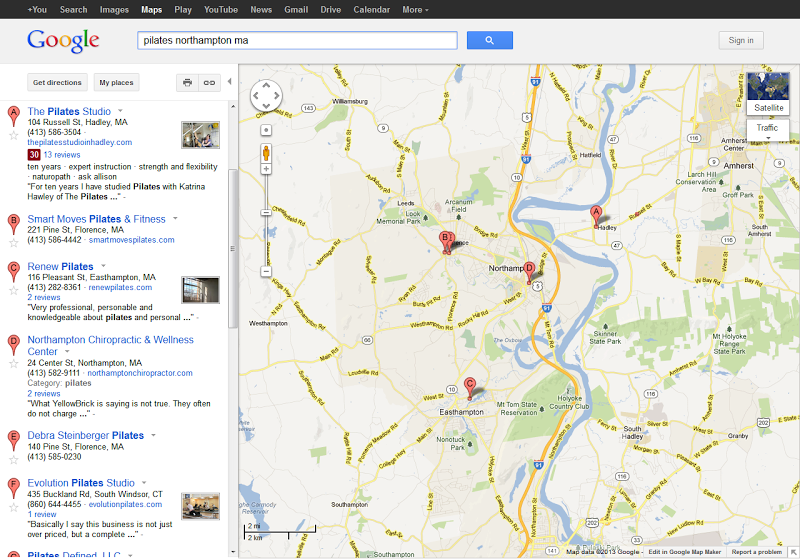This screenshot has height=559, width=800.
Task: Click marker B pin on the map in Florence
Action: point(445,242)
